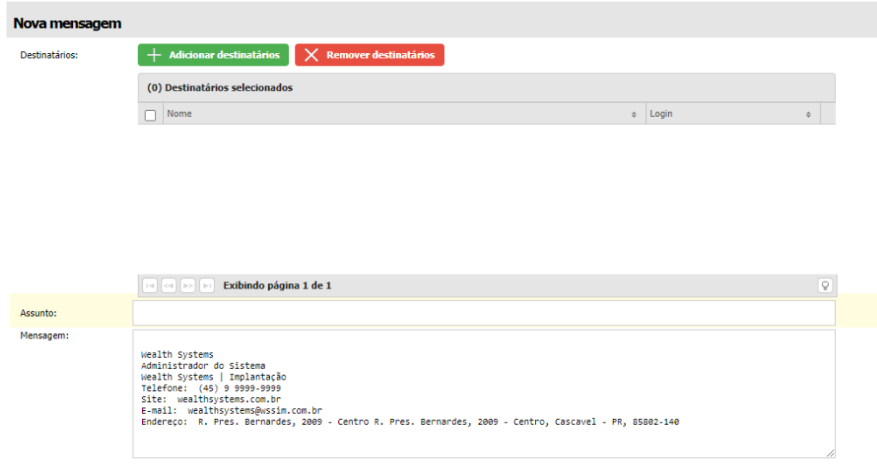Screen dimensions: 877x466
Task: Toggle the select-all checkbox beside Nome
Action: point(150,115)
